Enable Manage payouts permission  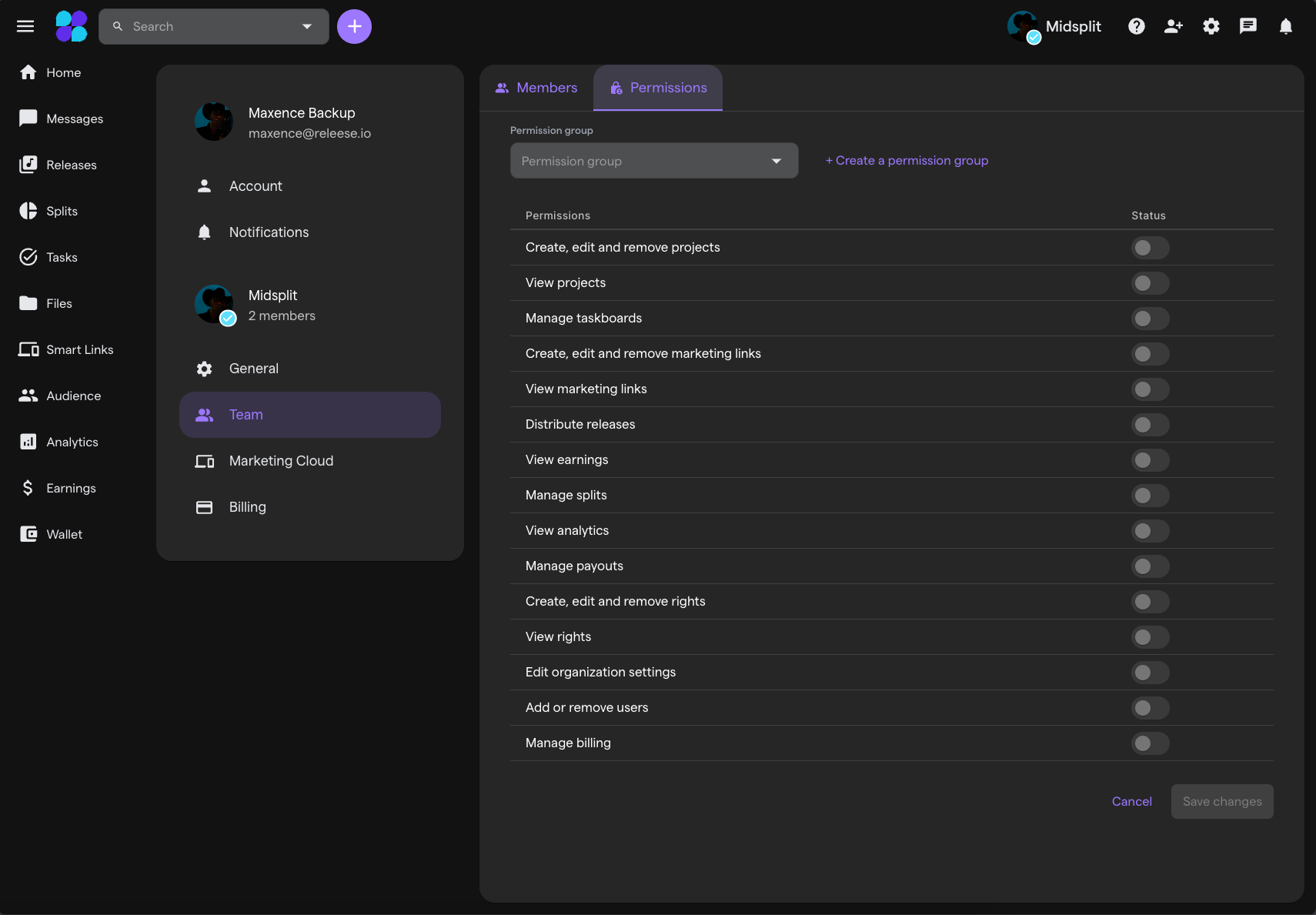[x=1150, y=566]
